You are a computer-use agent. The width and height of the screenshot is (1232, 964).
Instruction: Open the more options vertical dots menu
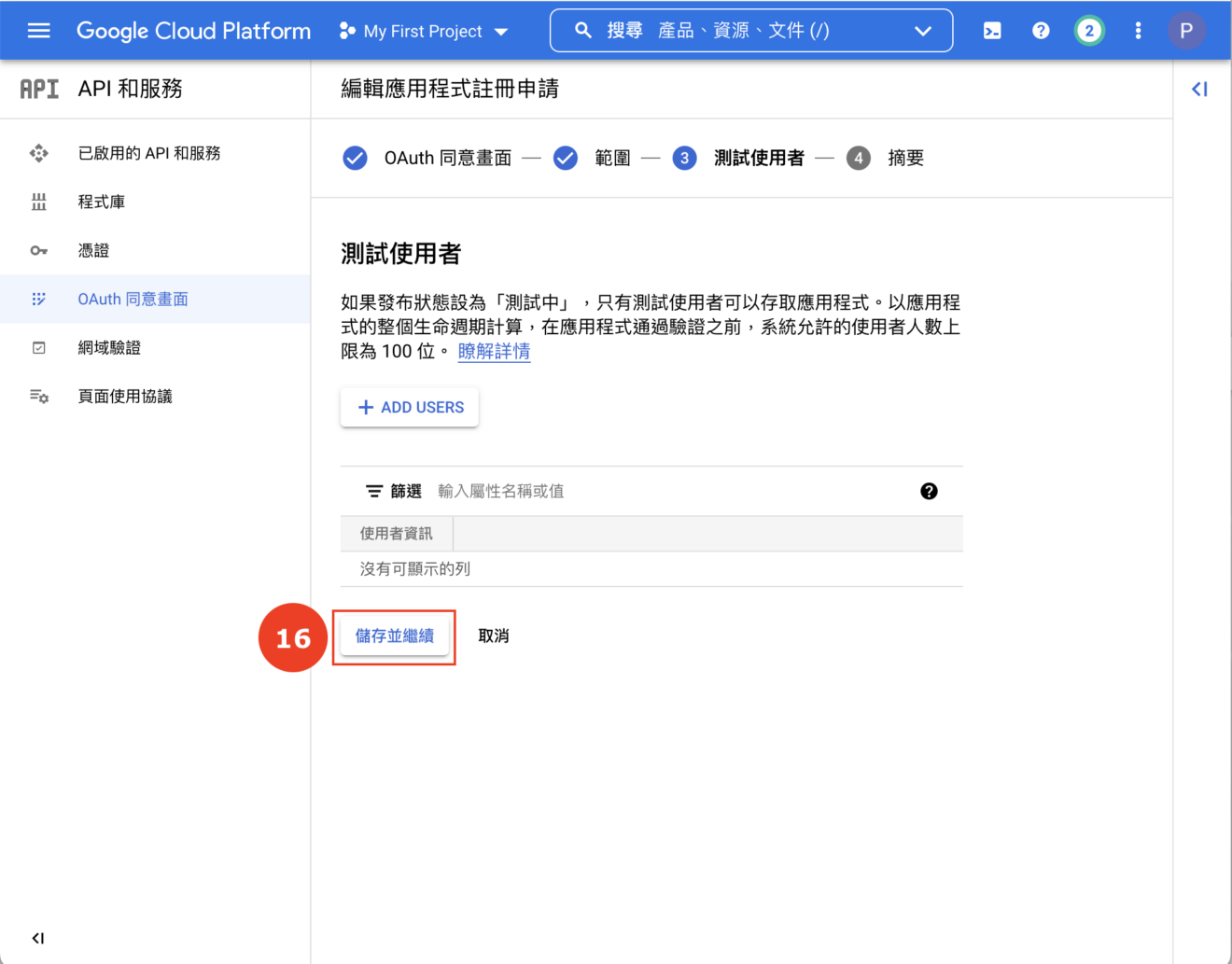(x=1138, y=30)
